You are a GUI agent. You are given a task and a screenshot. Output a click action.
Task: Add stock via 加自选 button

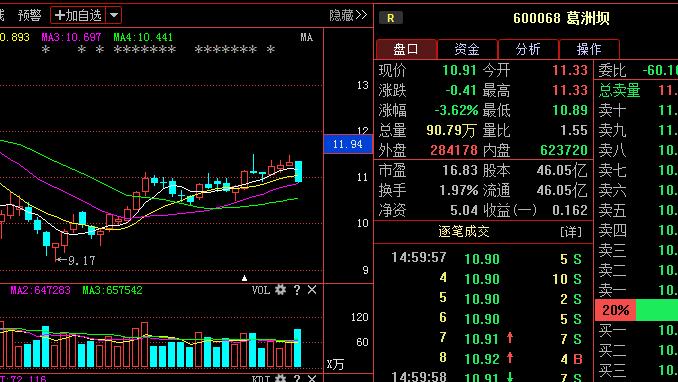tap(78, 16)
